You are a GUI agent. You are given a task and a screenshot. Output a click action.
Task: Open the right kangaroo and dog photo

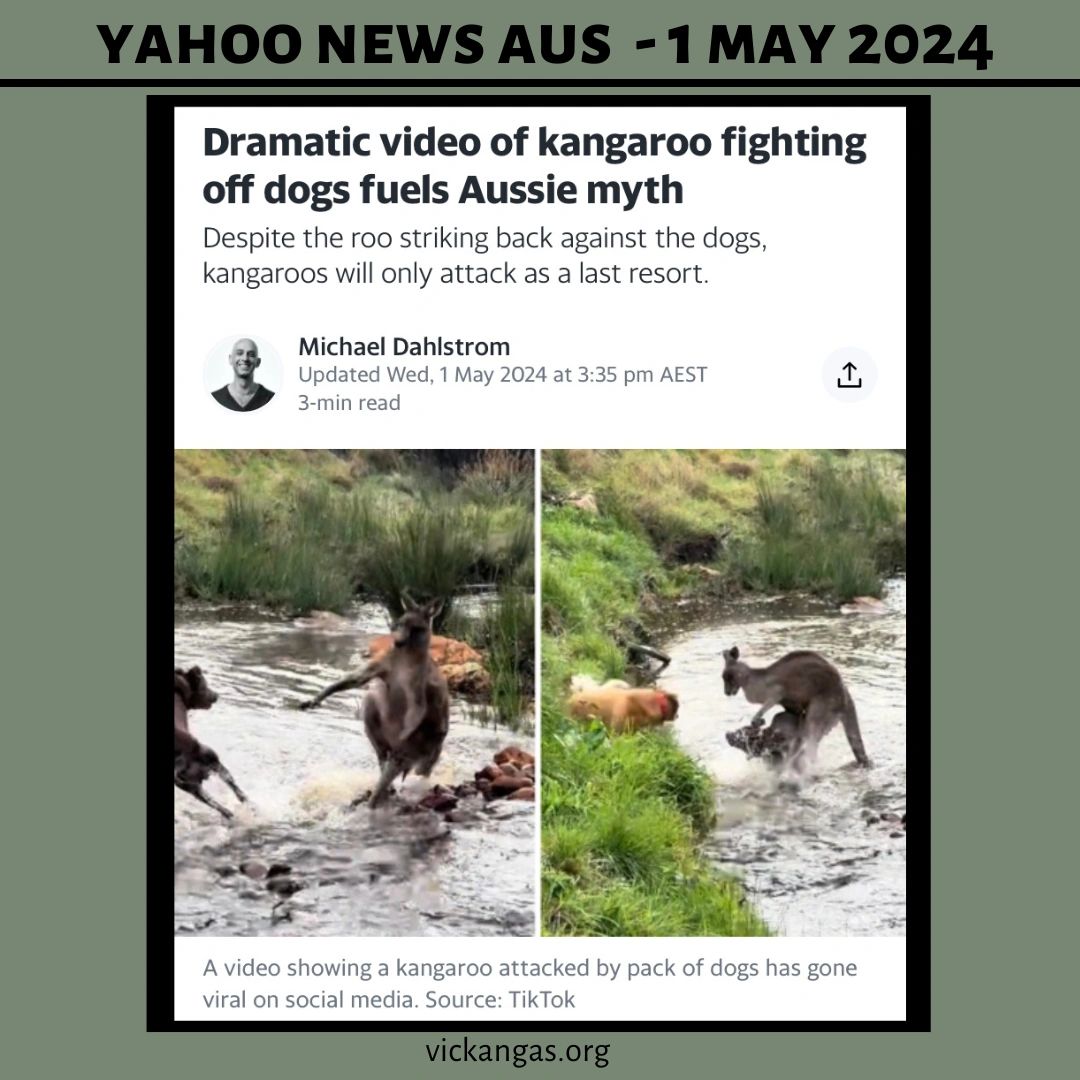pos(723,692)
